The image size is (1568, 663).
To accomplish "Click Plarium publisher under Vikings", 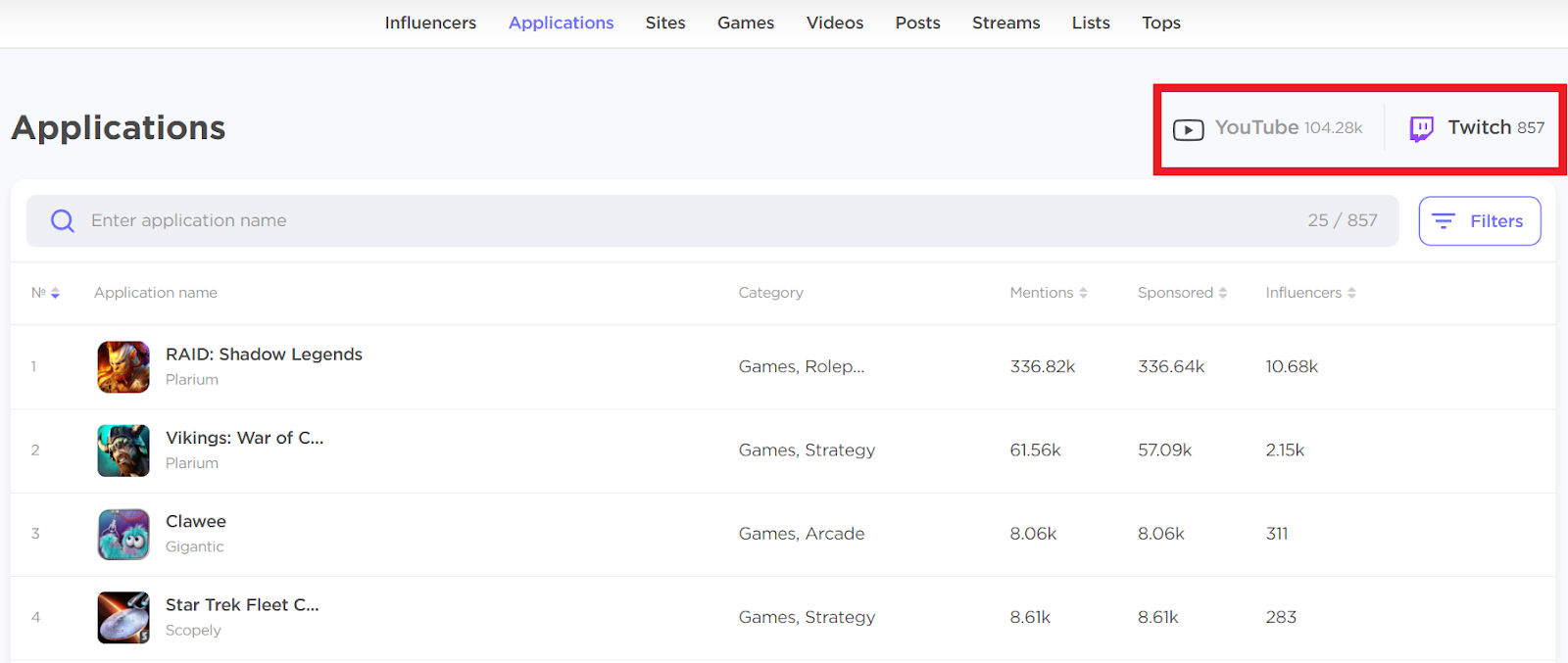I will [x=192, y=463].
